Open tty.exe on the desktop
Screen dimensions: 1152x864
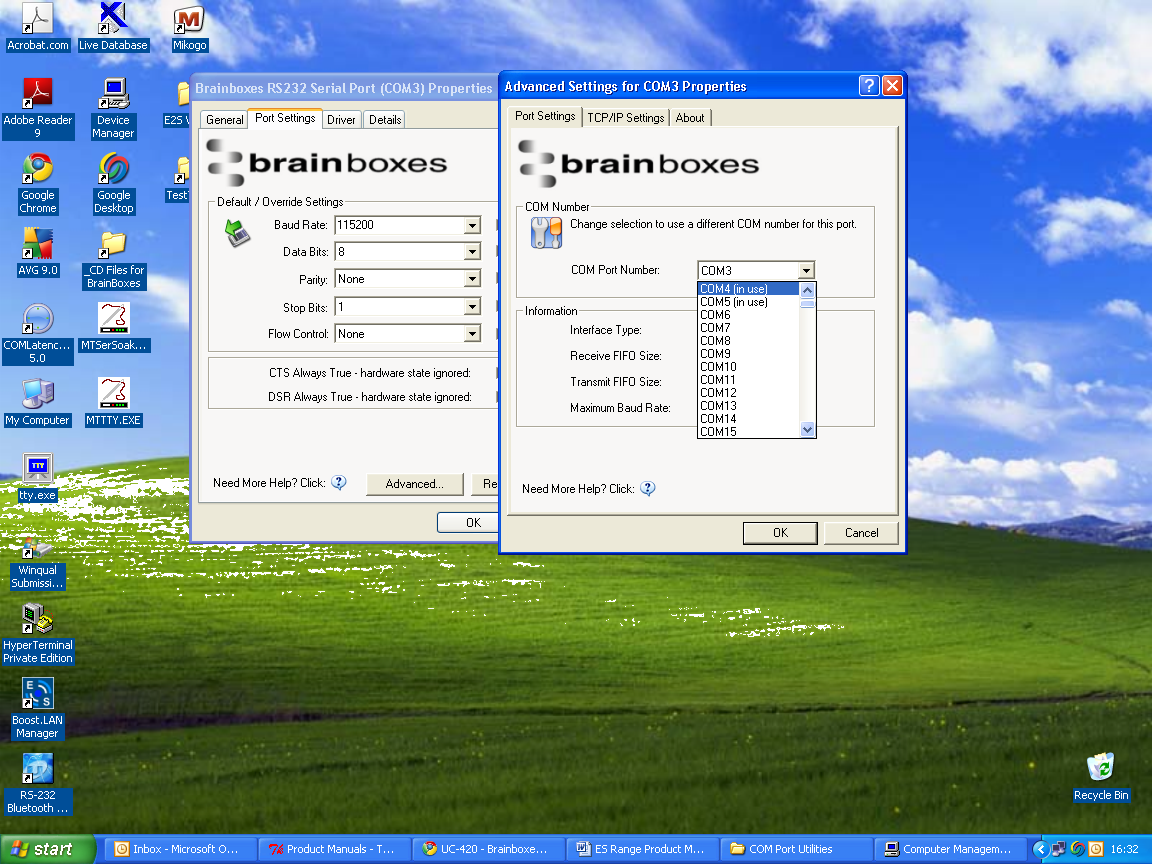pos(37,470)
